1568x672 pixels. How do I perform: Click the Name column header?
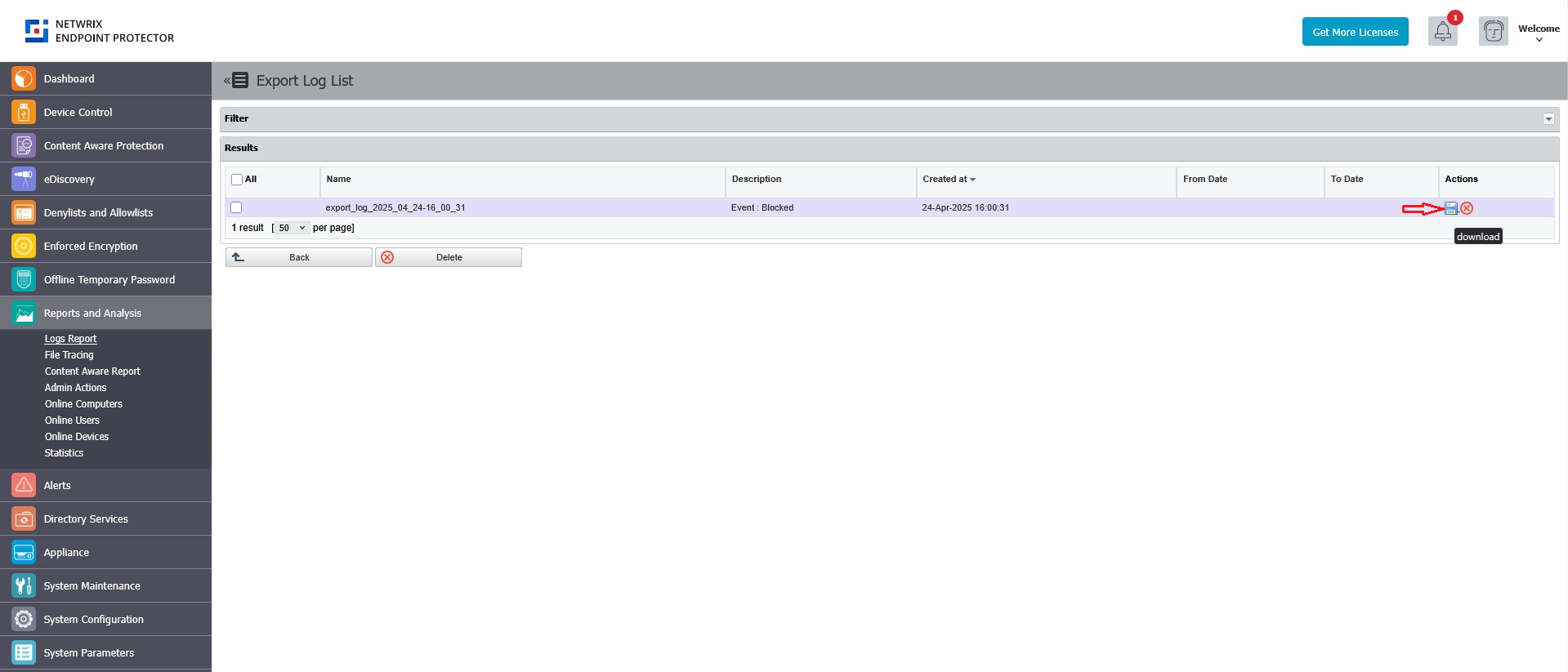tap(338, 179)
